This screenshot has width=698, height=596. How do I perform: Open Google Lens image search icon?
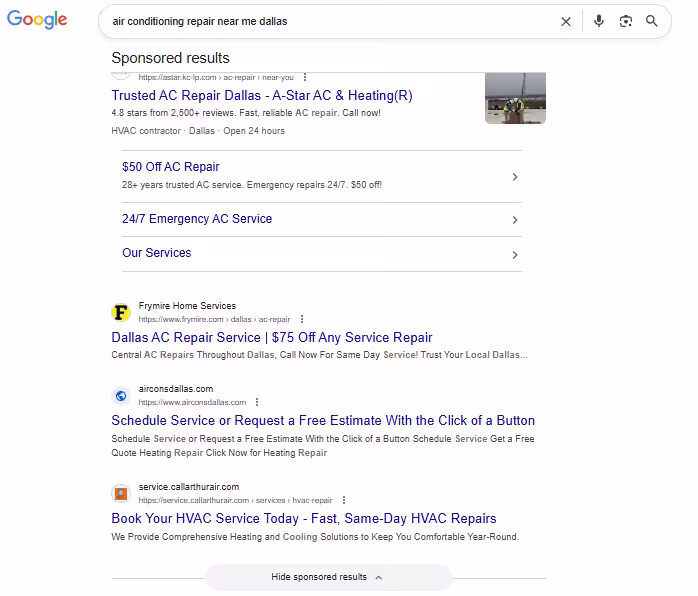coord(625,21)
